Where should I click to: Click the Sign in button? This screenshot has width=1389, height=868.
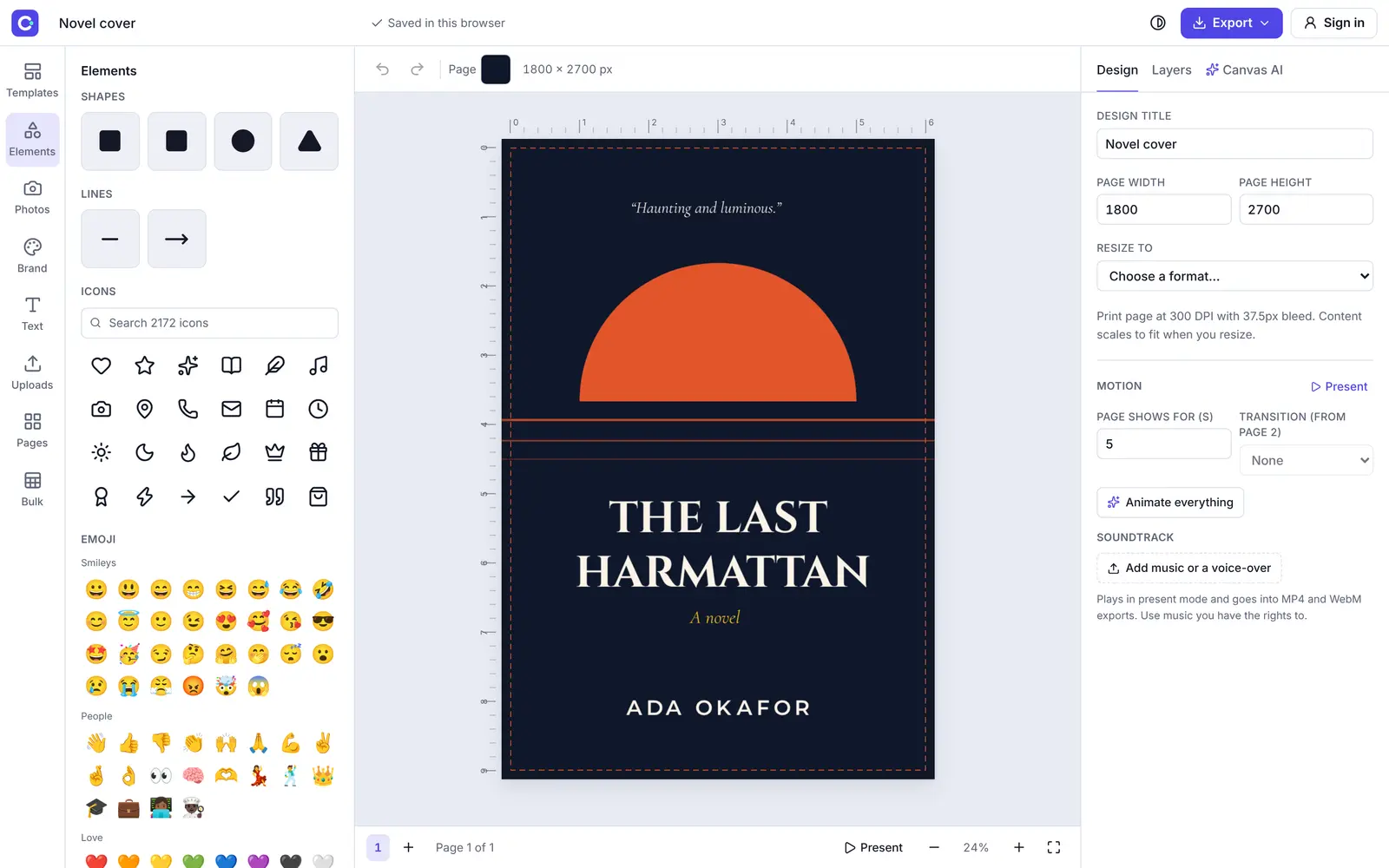1334,23
